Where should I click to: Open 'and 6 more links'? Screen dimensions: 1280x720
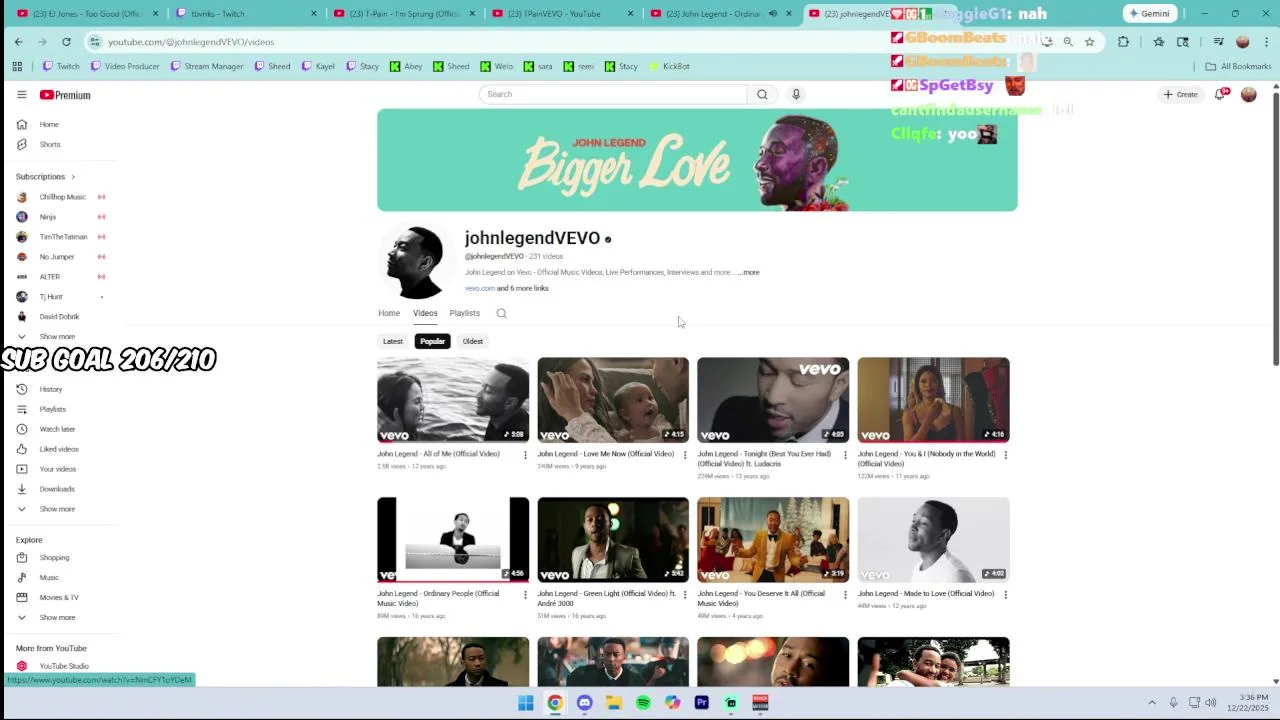(523, 288)
